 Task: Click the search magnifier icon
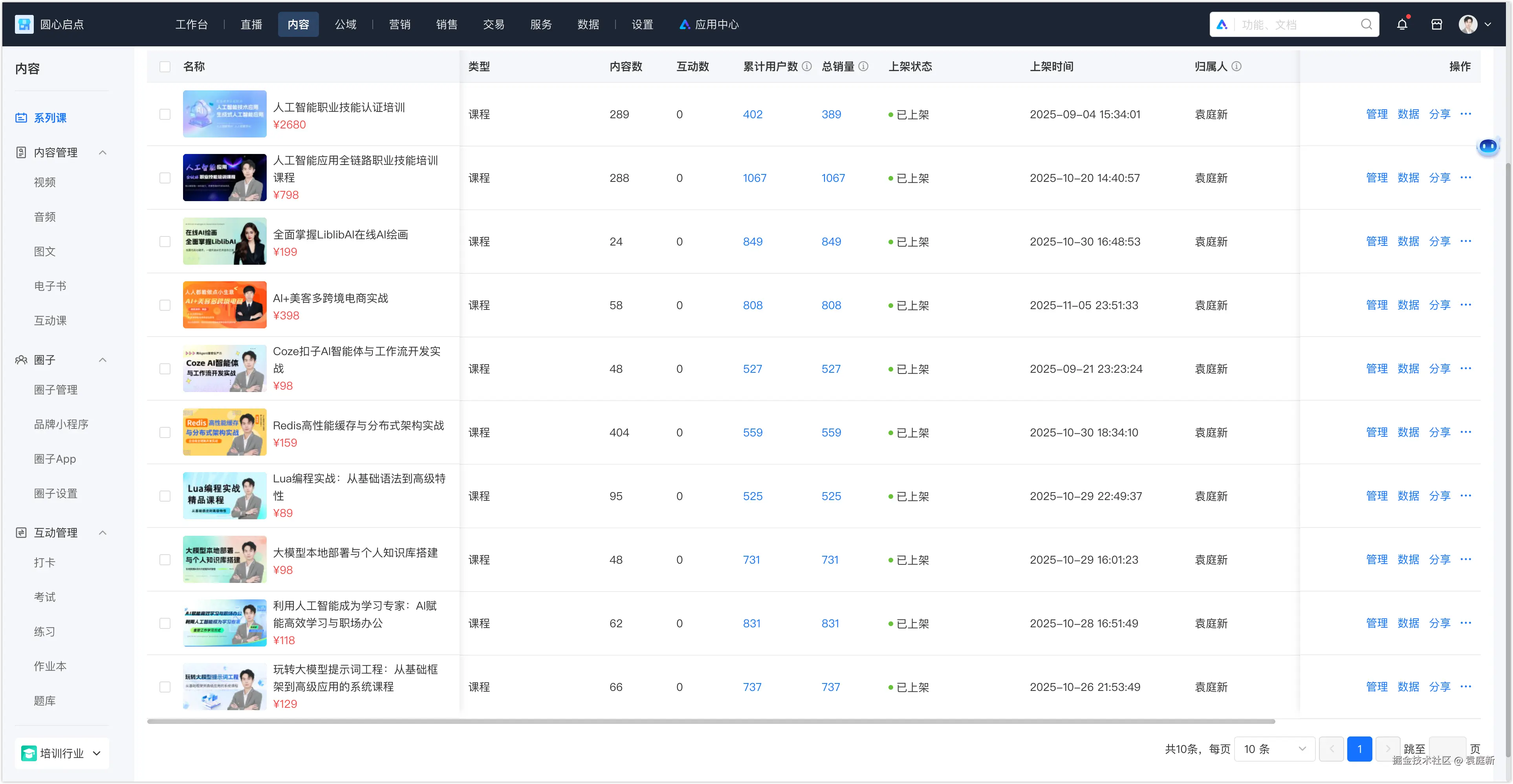1366,25
